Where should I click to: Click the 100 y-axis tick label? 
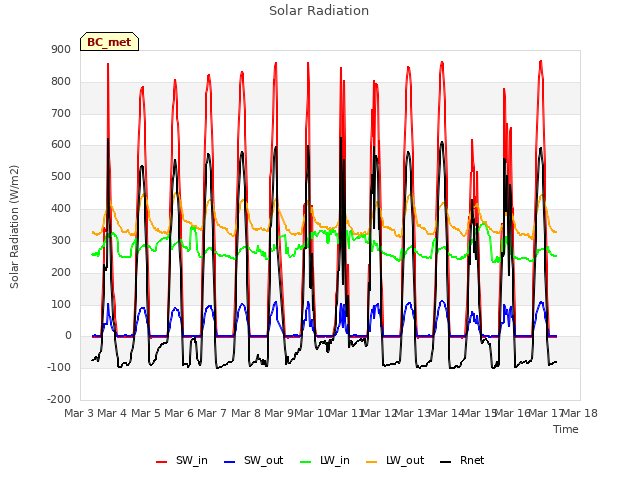pyautogui.click(x=61, y=304)
